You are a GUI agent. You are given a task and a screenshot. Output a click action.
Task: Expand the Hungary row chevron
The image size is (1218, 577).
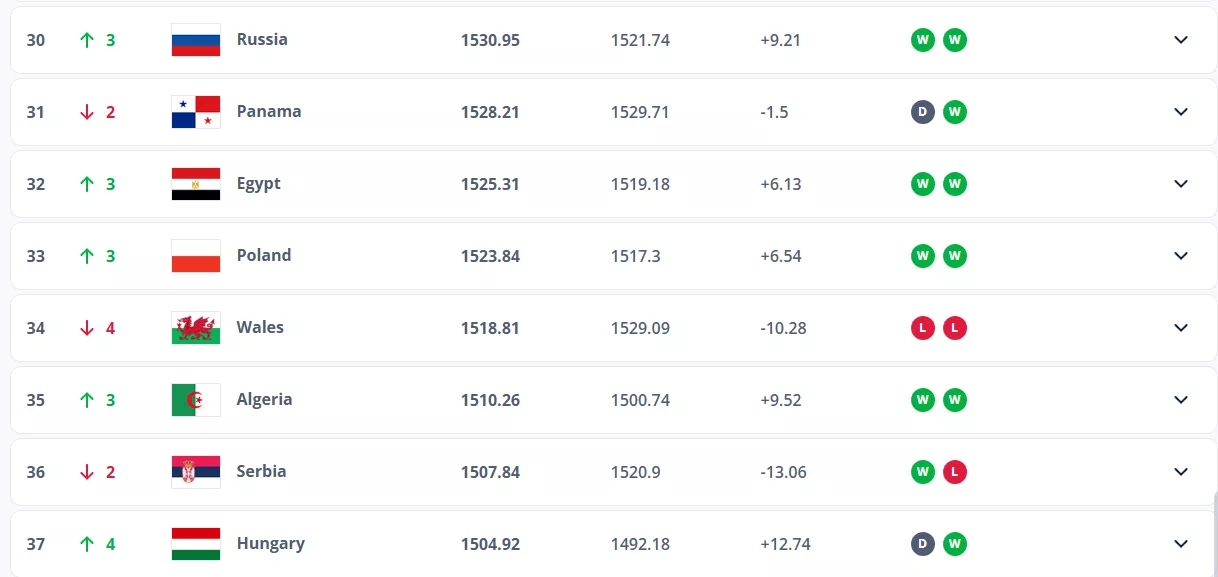1181,544
